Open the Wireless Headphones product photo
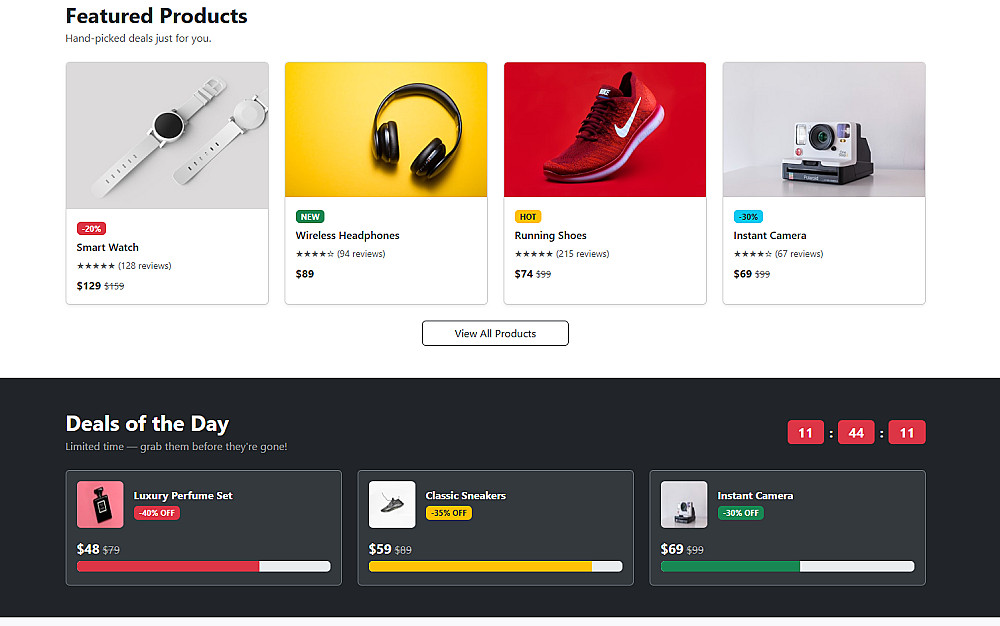Image resolution: width=1000 pixels, height=626 pixels. pos(386,129)
